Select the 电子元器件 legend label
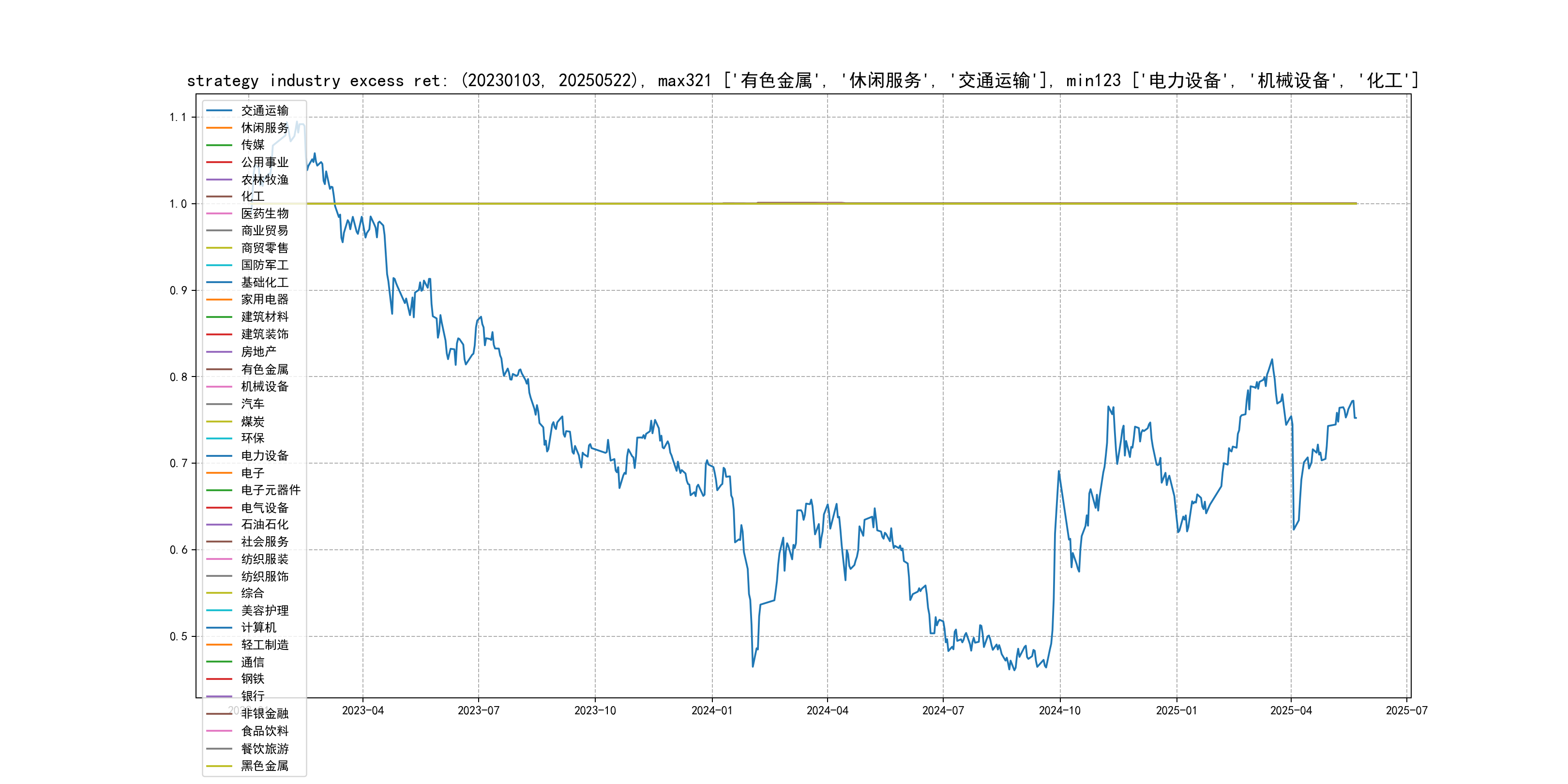The height and width of the screenshot is (784, 1568). (270, 490)
